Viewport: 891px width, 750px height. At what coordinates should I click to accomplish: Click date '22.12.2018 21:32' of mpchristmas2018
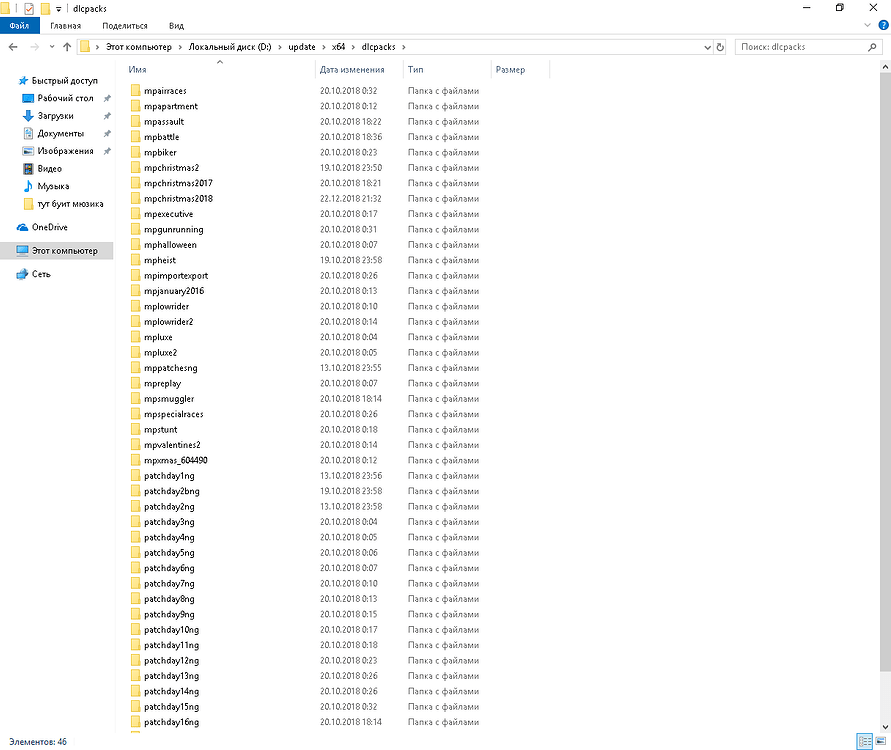click(x=350, y=198)
